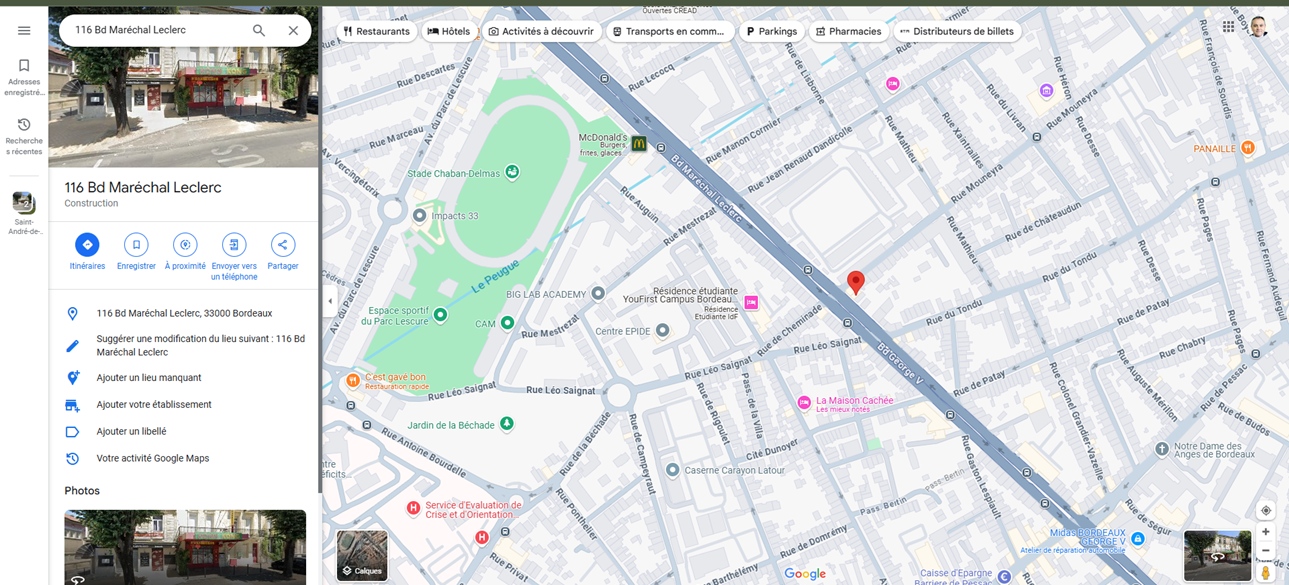Zoom in with plus button
This screenshot has height=585, width=1289.
(x=1265, y=533)
